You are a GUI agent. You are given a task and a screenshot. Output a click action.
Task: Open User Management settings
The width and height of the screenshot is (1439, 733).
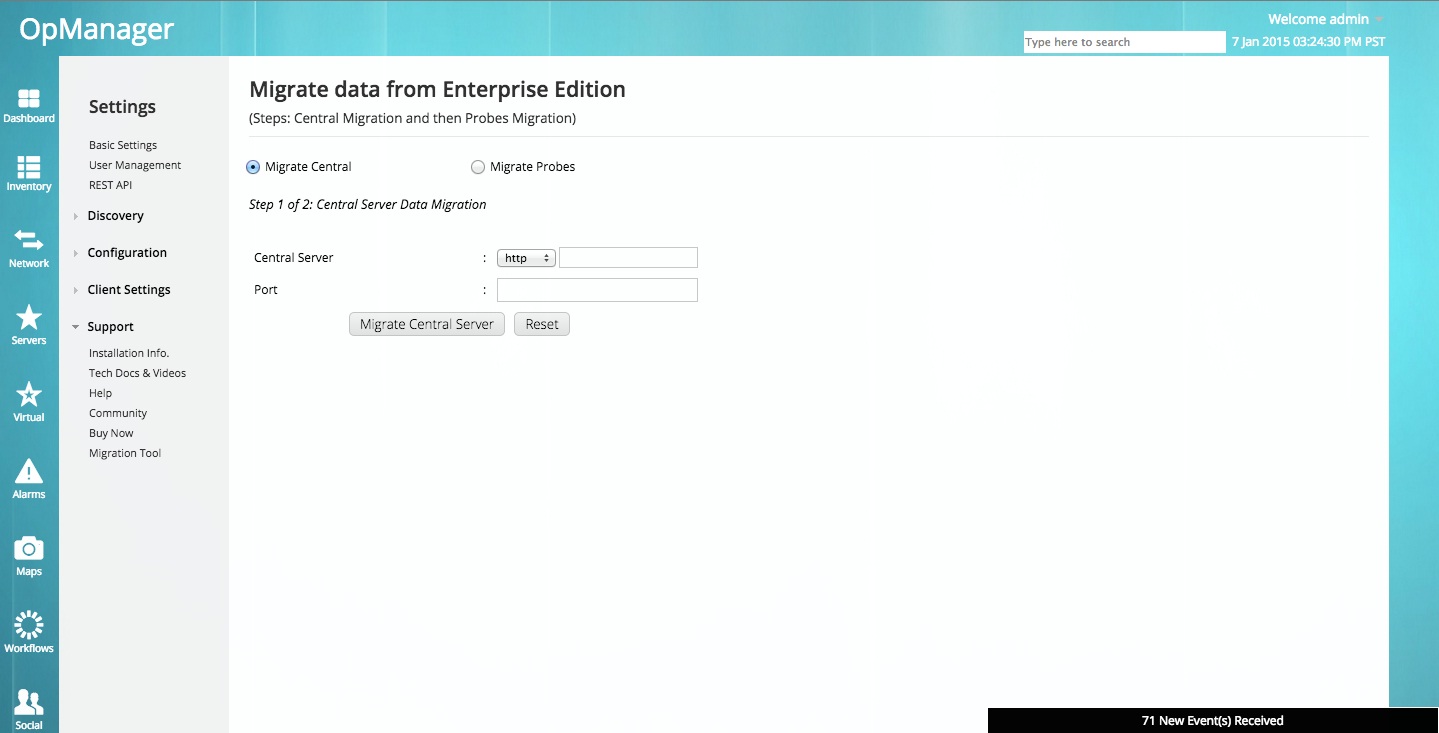point(134,164)
